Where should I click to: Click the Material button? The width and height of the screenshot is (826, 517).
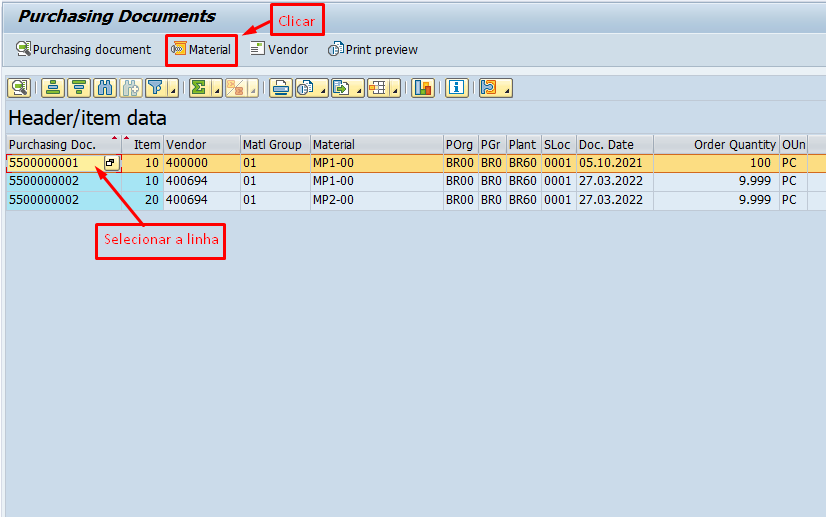tap(201, 49)
